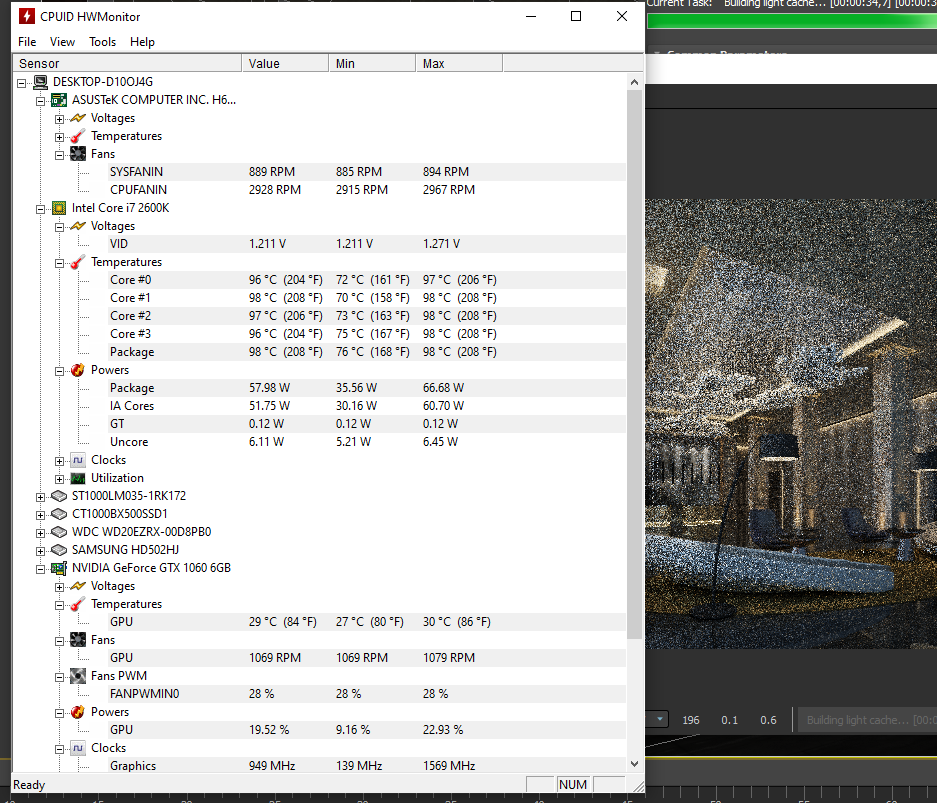Click the DESKTOP-D10OJ4G computer icon
The width and height of the screenshot is (937, 803).
pos(41,82)
